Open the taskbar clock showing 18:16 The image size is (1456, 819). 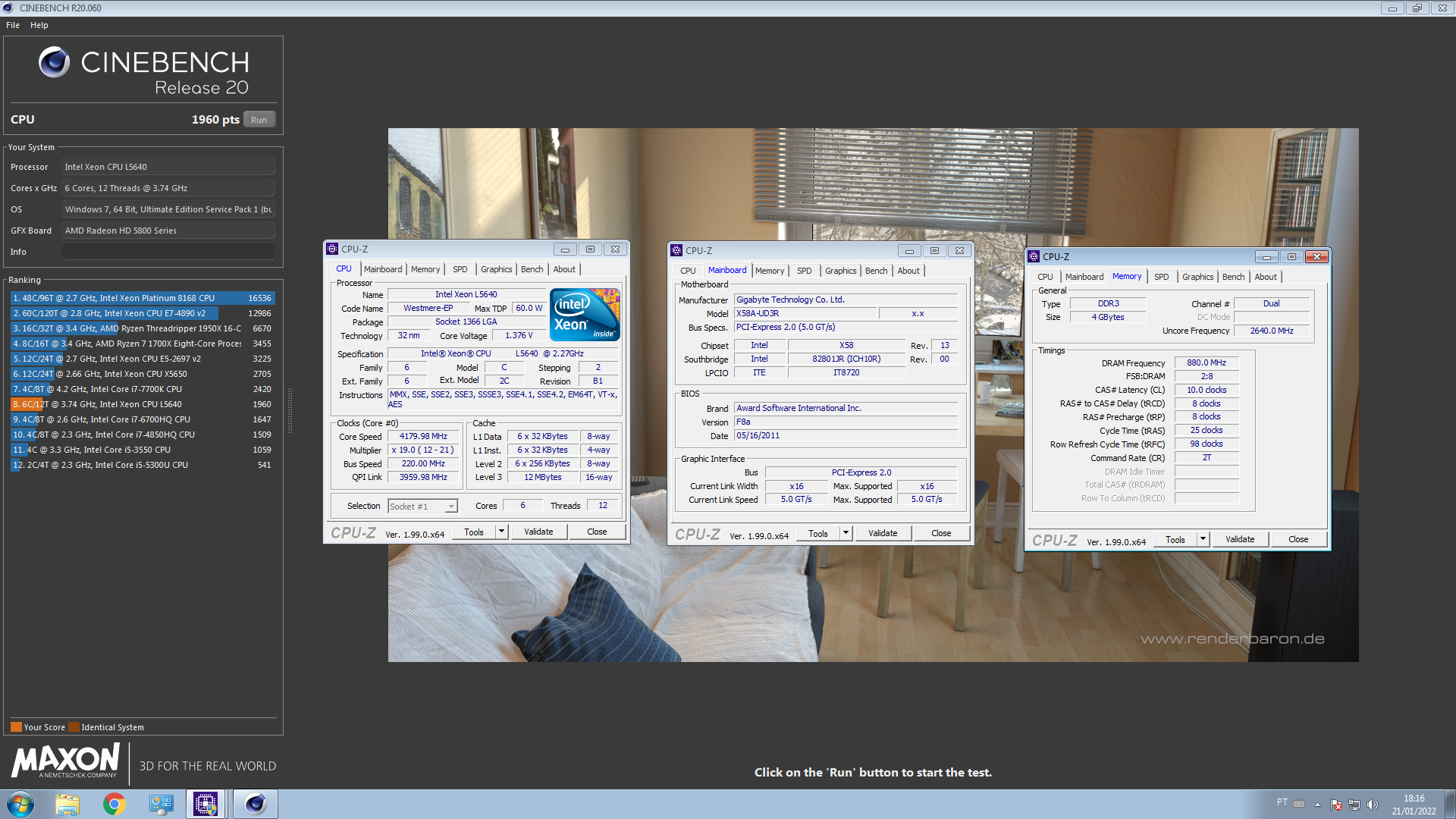(1414, 805)
